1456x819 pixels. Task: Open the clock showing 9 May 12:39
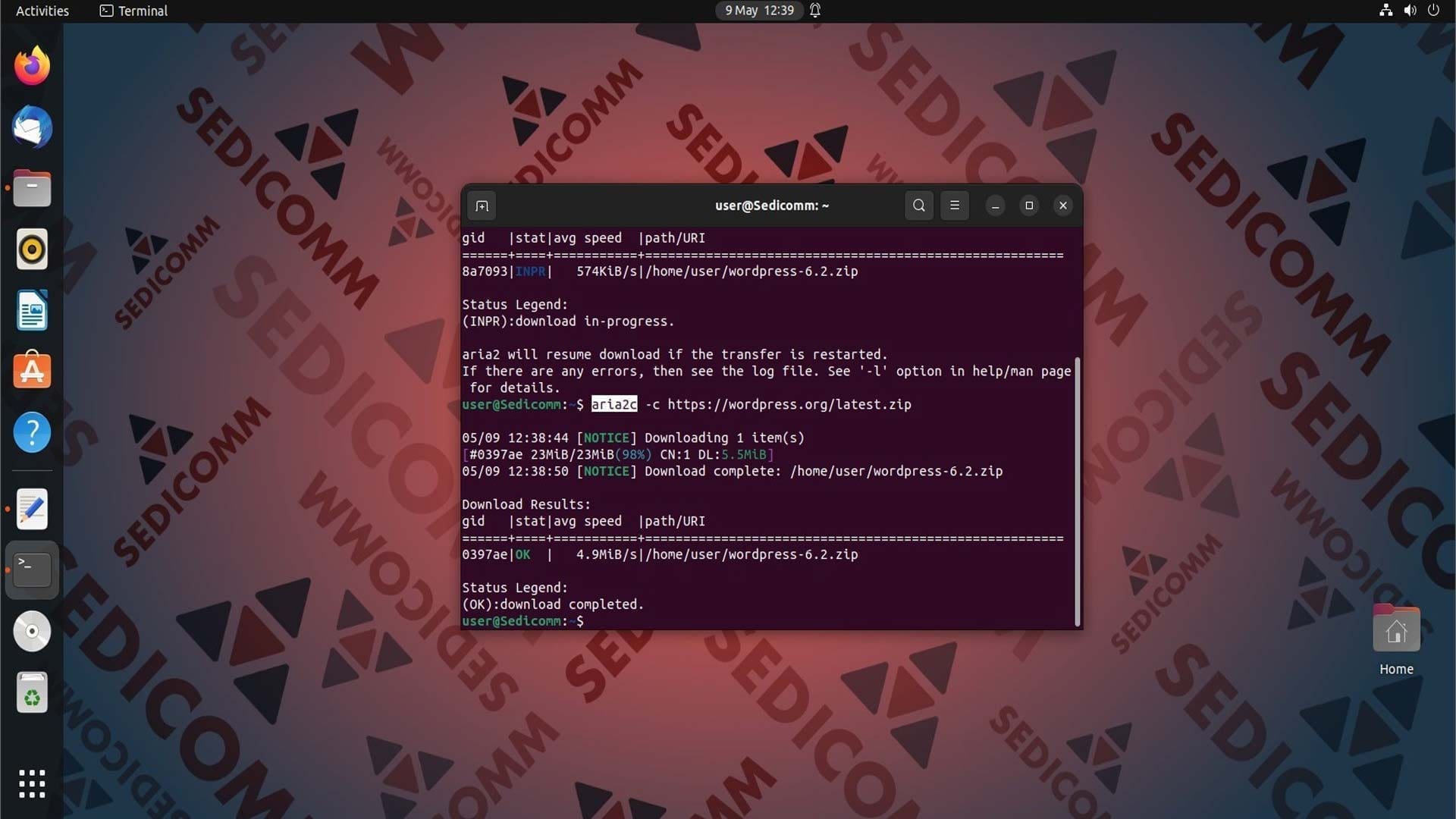click(759, 11)
